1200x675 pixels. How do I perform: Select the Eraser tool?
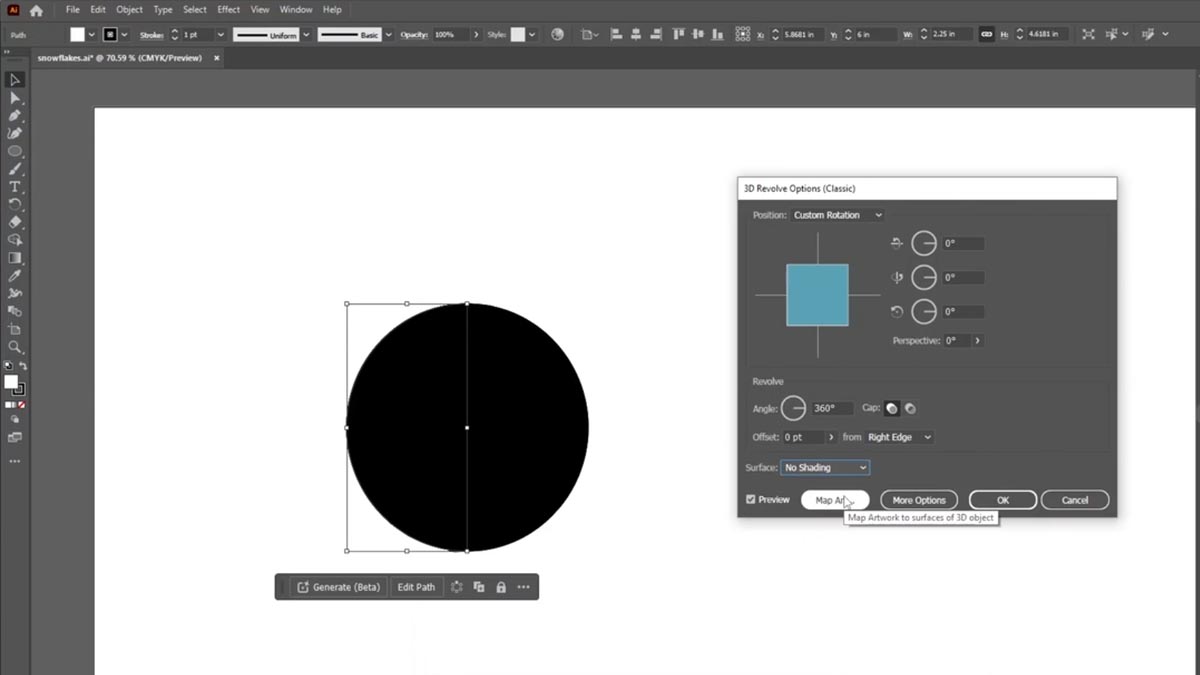tap(15, 222)
